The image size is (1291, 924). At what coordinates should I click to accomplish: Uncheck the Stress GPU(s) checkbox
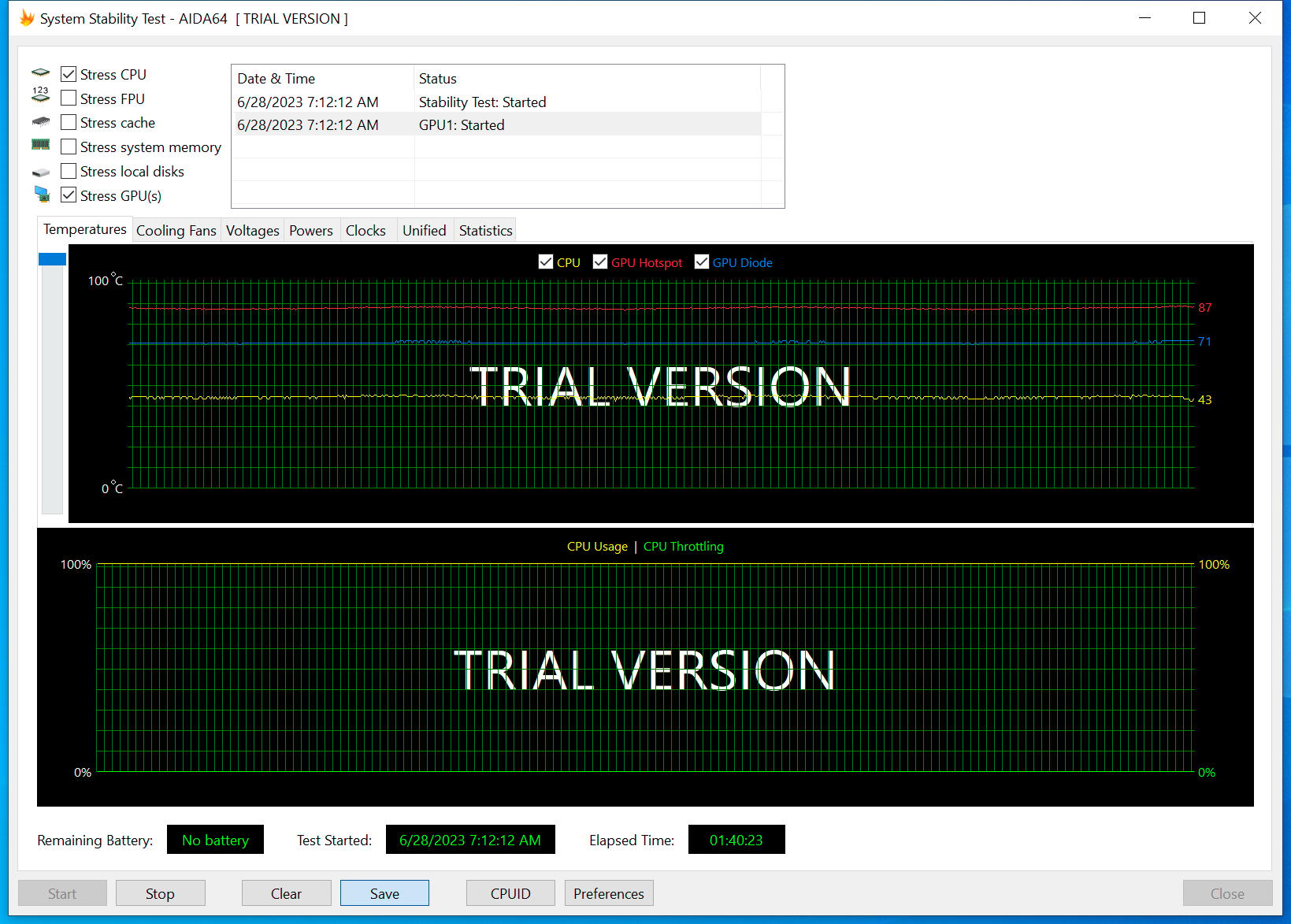point(69,195)
